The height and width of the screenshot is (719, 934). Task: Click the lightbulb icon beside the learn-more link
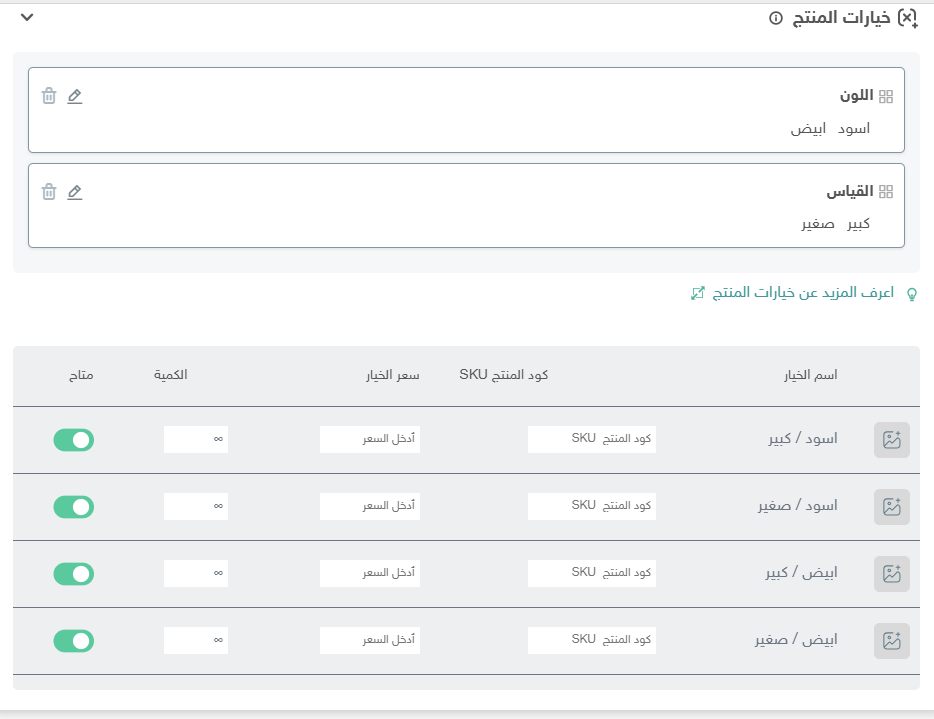pos(911,294)
